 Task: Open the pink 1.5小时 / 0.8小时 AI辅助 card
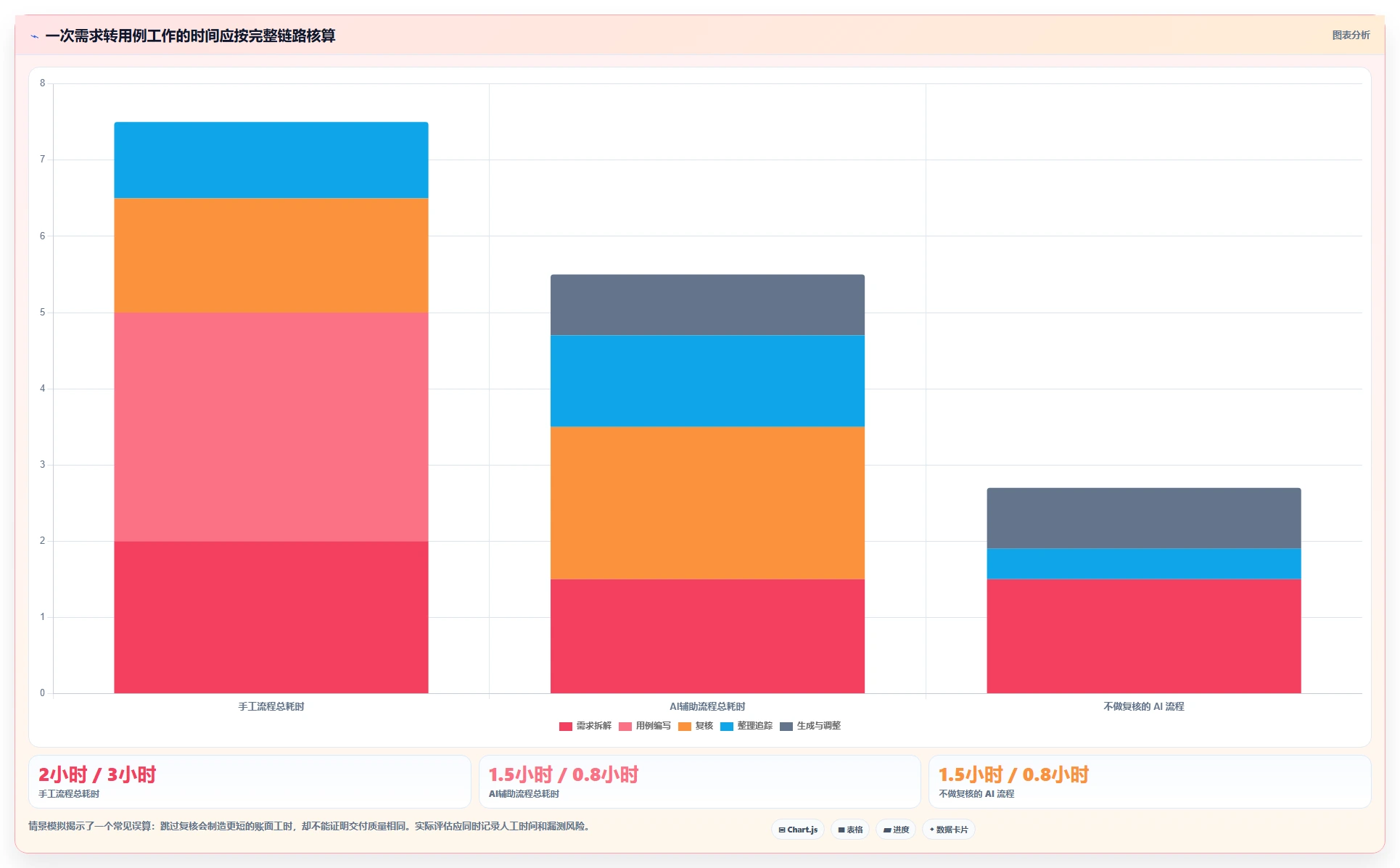point(699,782)
